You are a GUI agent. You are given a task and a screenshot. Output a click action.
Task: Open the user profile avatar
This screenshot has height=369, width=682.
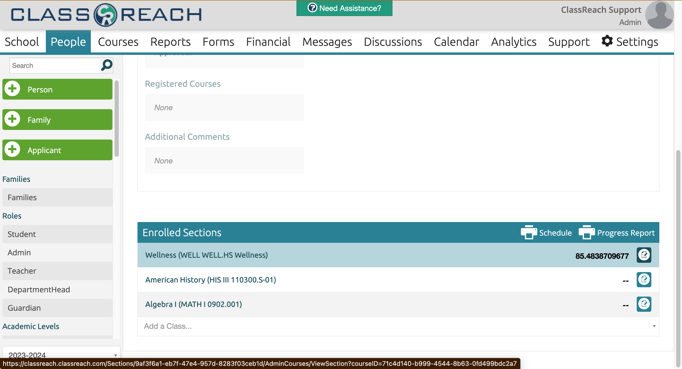click(659, 15)
